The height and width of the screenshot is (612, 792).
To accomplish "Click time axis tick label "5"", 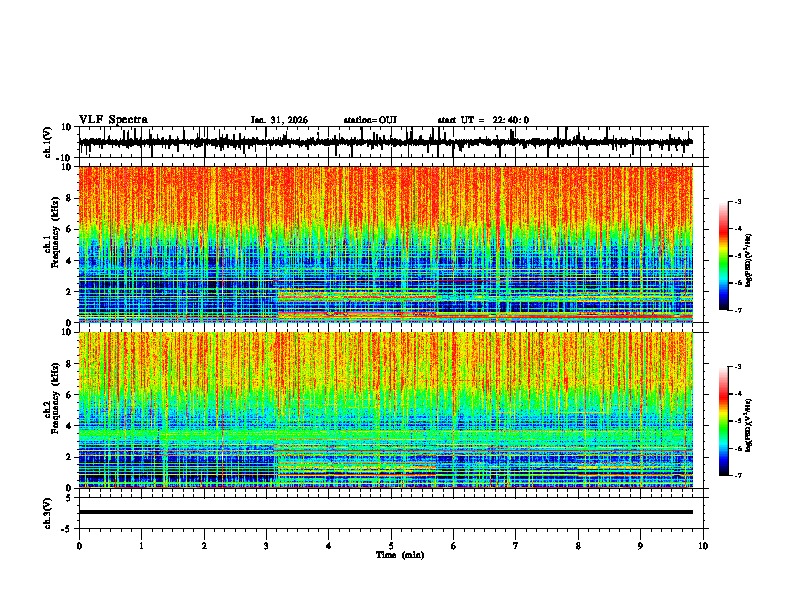I will point(391,546).
